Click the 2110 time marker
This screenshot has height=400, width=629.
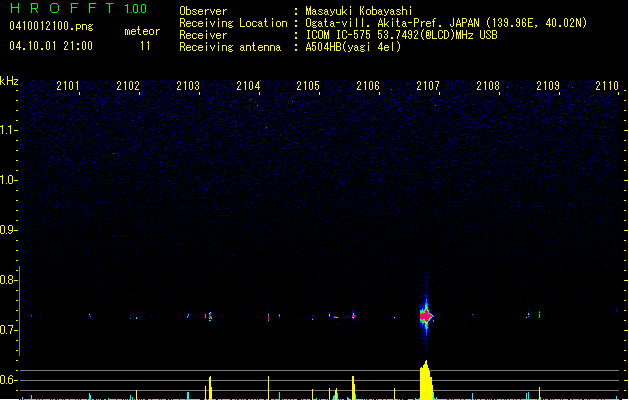click(x=607, y=86)
